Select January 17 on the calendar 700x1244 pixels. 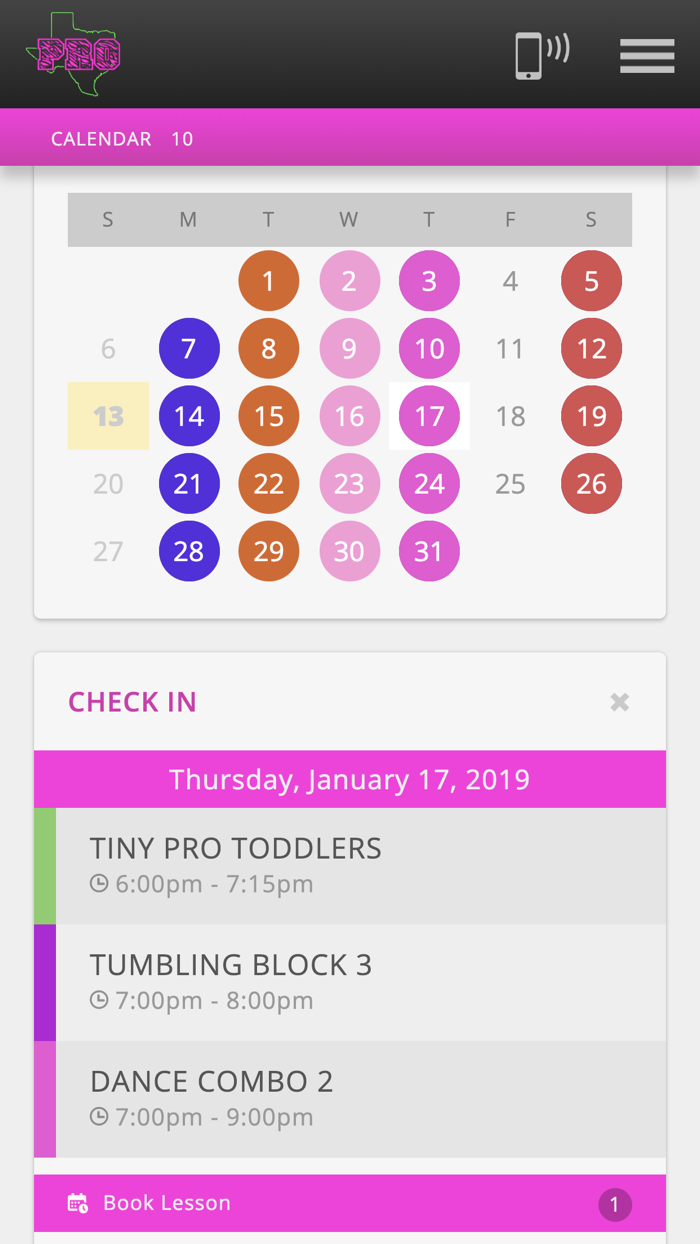[x=429, y=415]
